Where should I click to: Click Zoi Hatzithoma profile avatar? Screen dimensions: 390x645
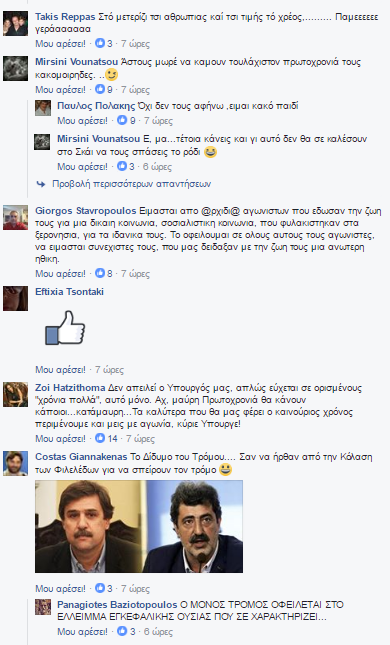pos(16,394)
